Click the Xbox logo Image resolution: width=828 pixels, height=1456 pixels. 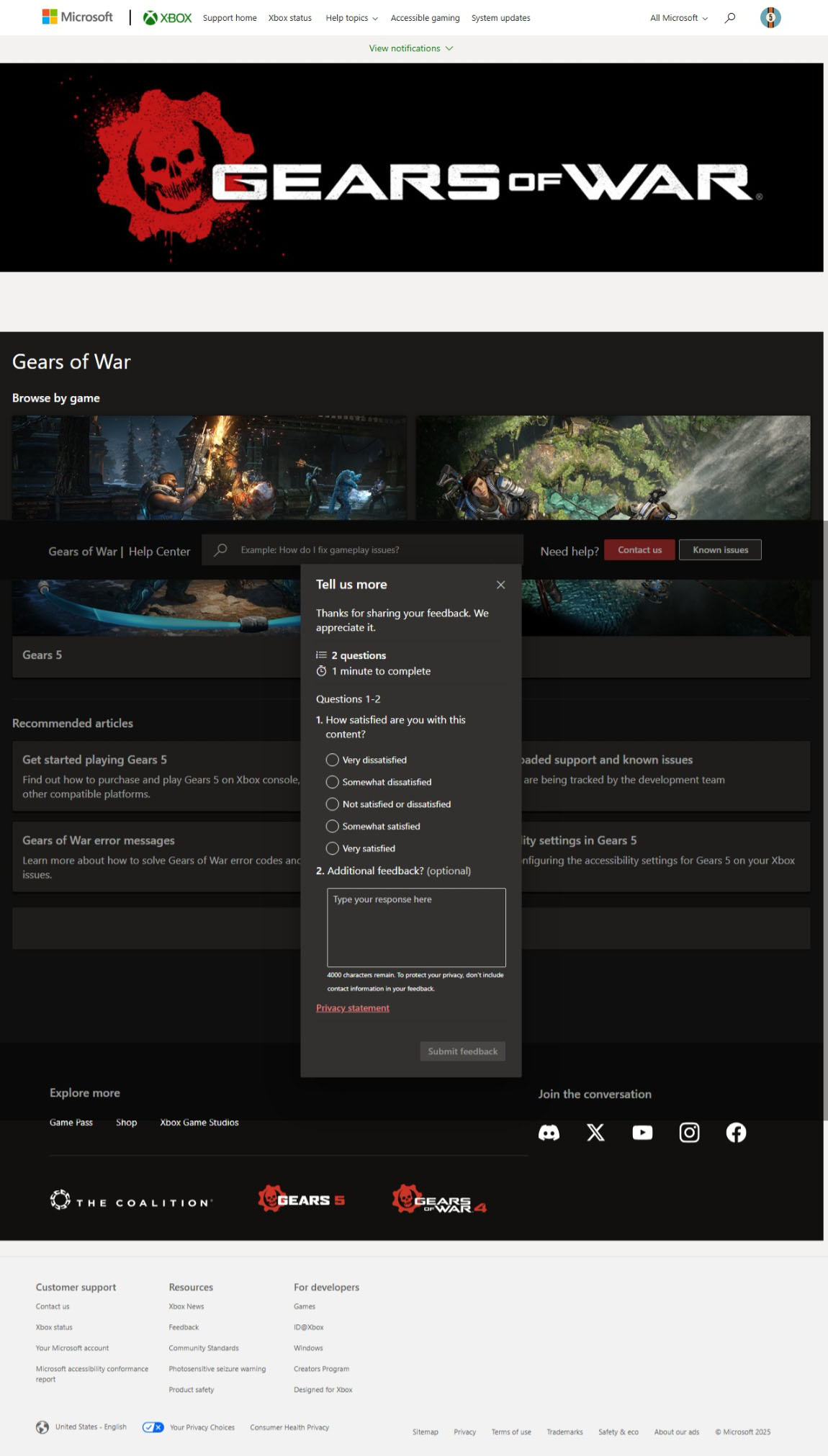point(168,18)
